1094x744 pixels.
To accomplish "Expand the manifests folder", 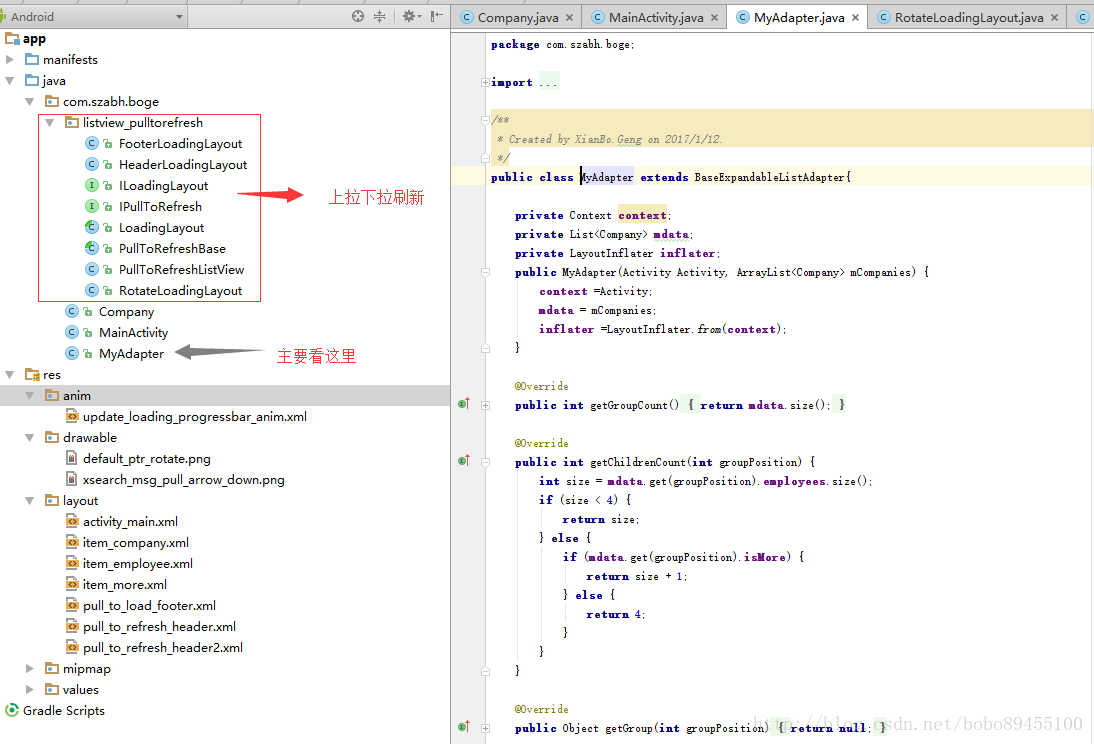I will point(10,59).
